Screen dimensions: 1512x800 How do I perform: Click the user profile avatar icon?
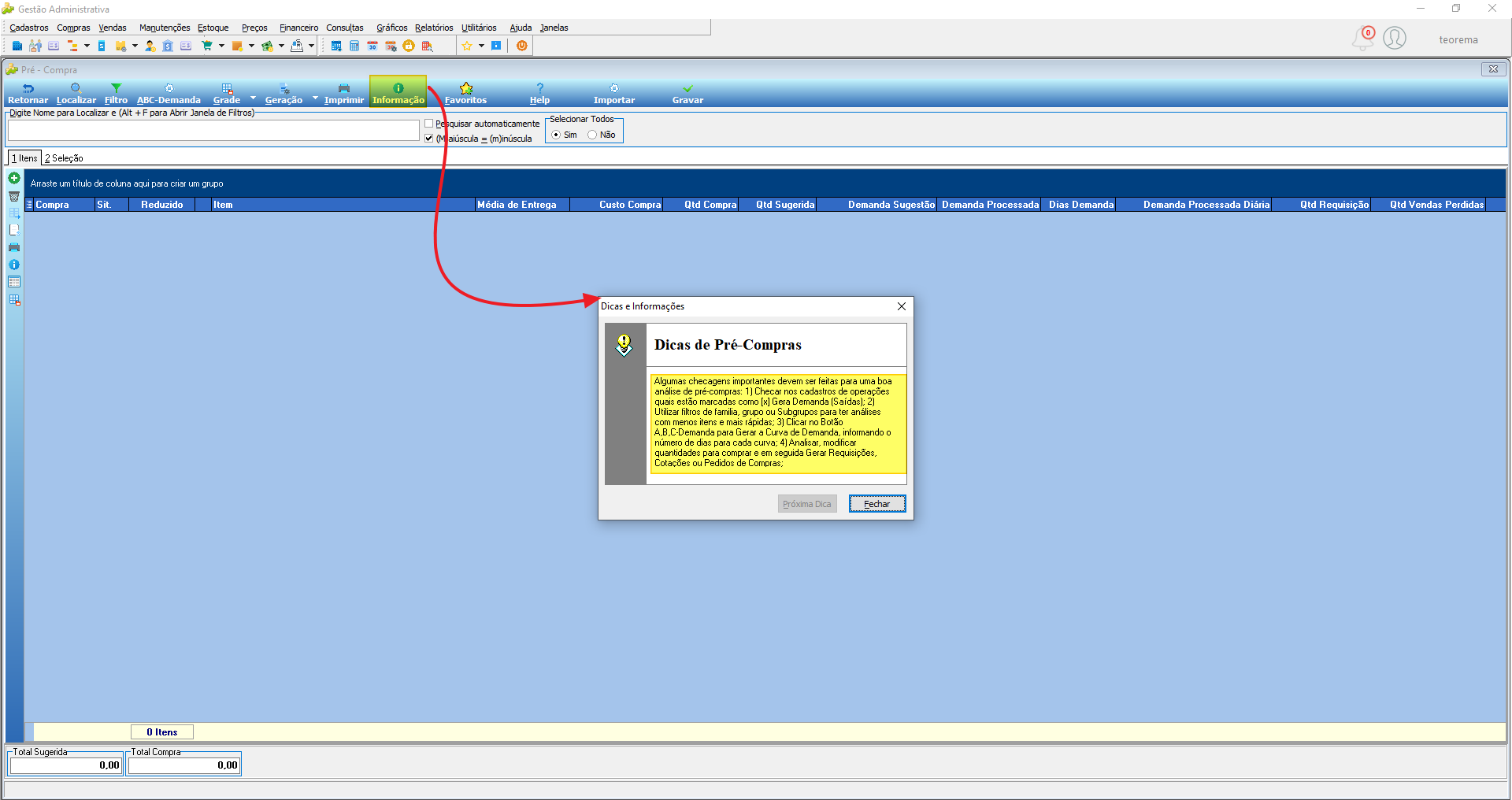[x=1395, y=38]
